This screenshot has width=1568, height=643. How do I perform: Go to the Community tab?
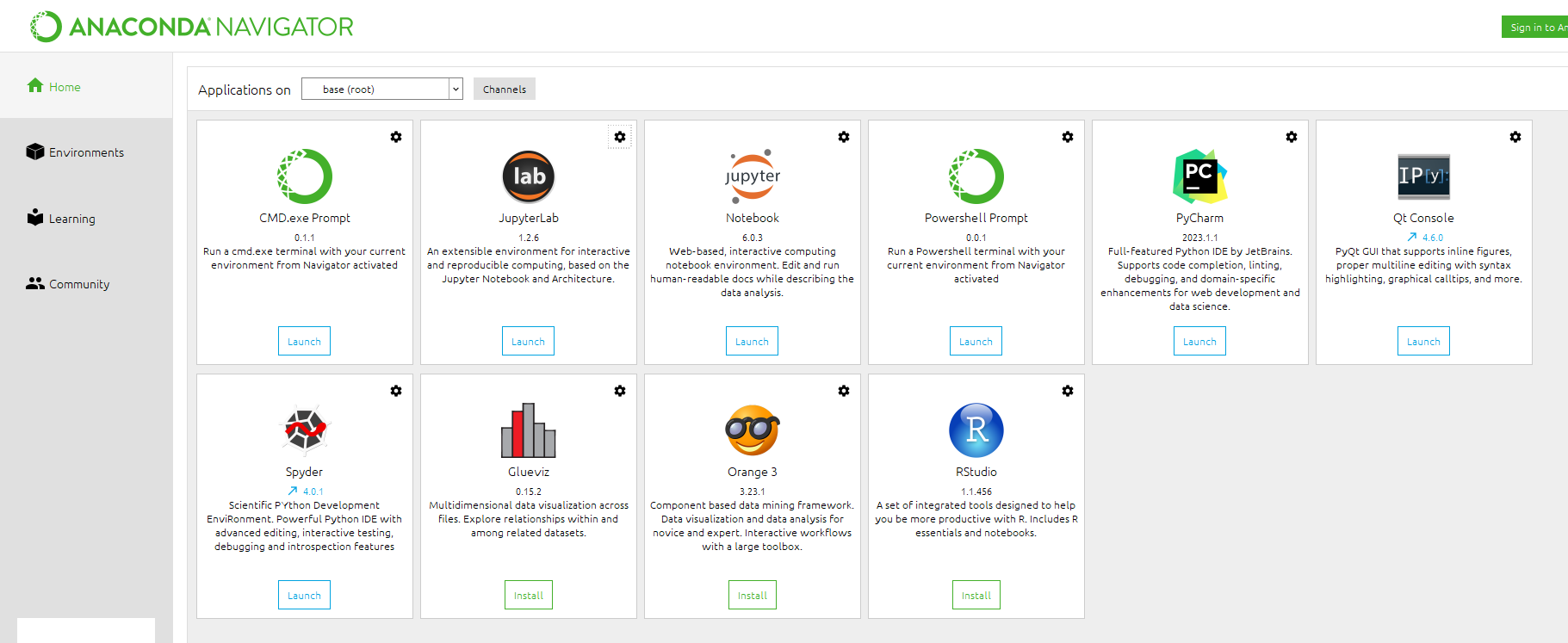[x=68, y=284]
